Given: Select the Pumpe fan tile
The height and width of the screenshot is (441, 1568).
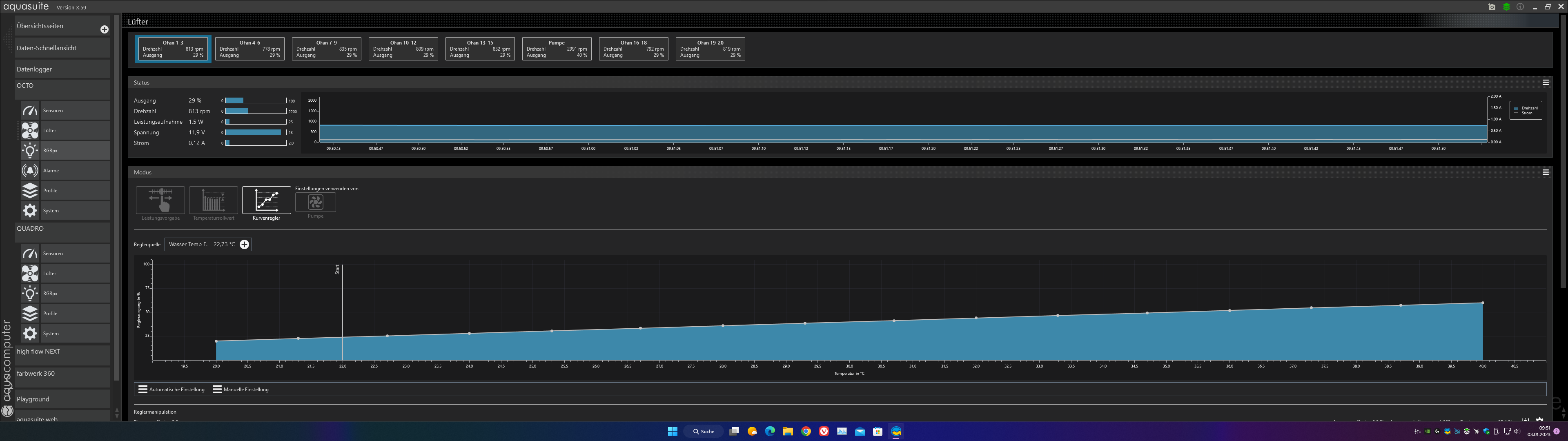Looking at the screenshot, I should [x=556, y=49].
